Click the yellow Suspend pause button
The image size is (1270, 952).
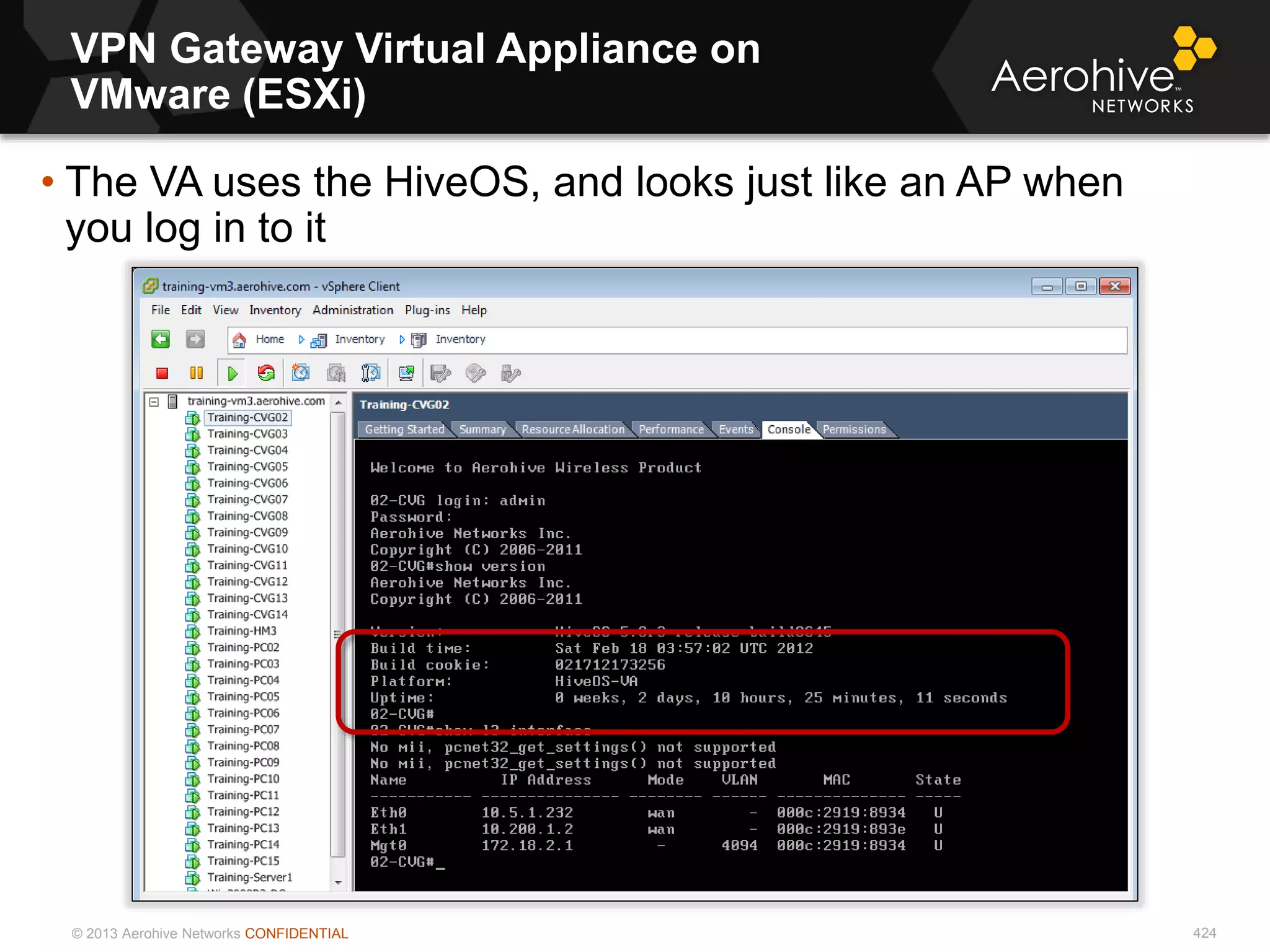196,373
